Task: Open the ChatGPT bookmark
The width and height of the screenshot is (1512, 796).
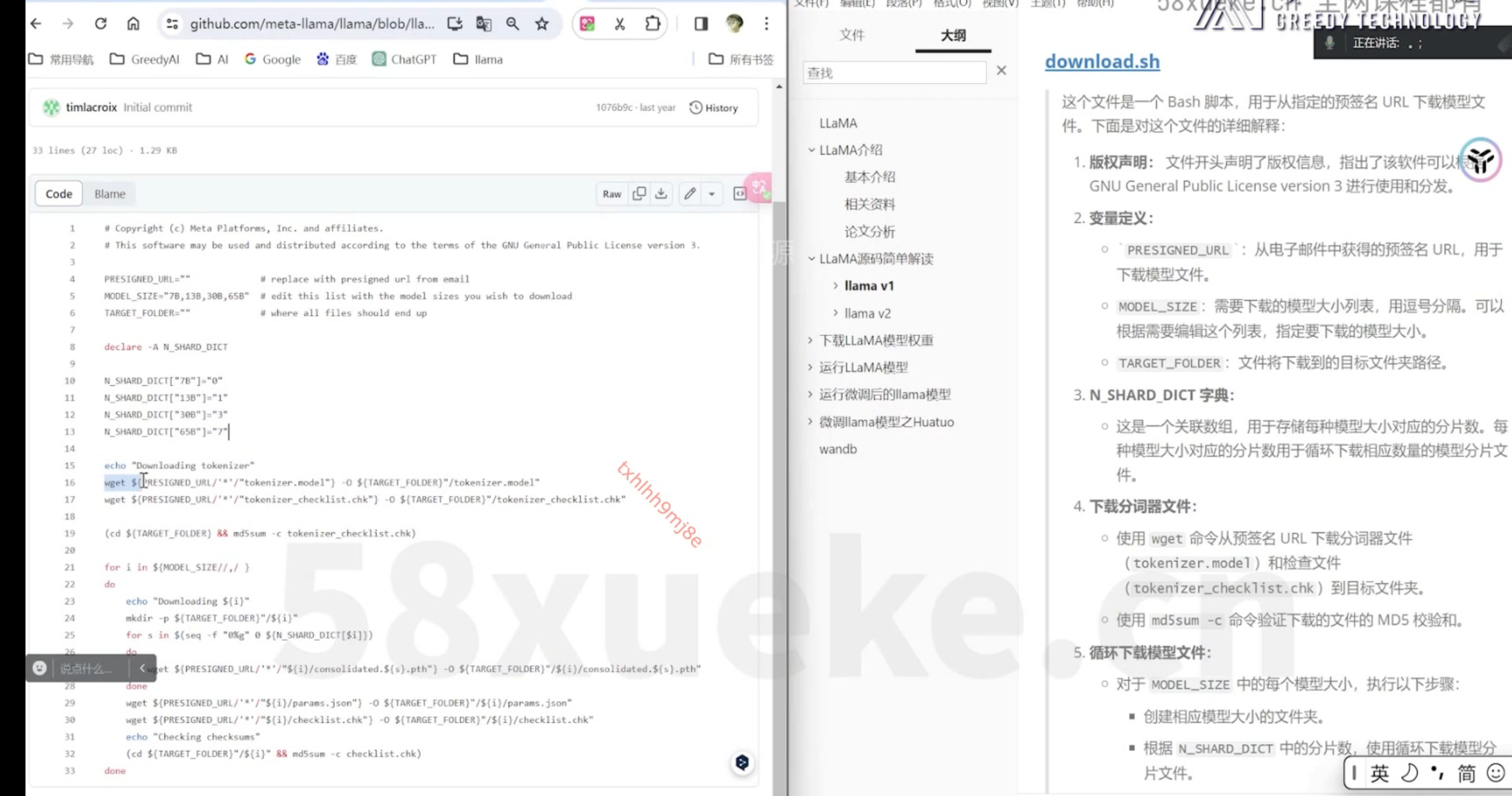Action: [405, 59]
